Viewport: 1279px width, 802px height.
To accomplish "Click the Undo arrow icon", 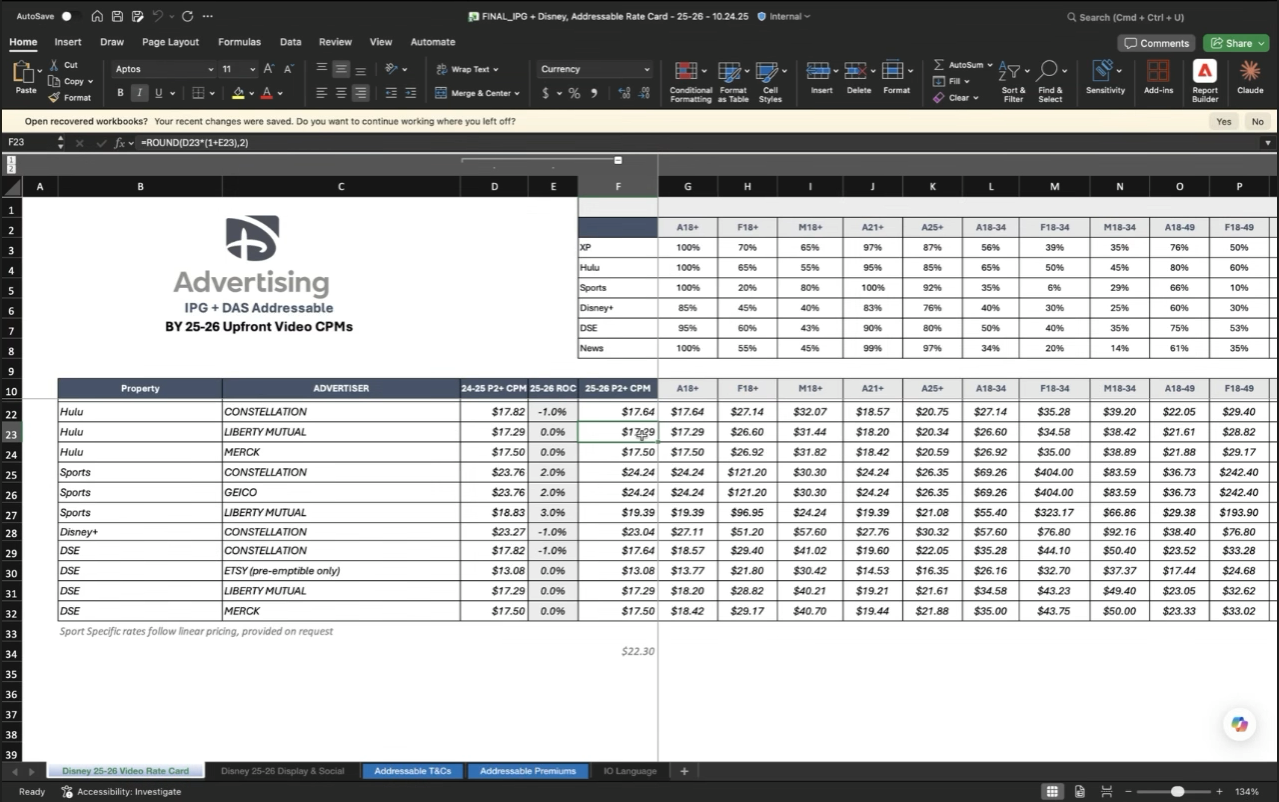I will [157, 16].
